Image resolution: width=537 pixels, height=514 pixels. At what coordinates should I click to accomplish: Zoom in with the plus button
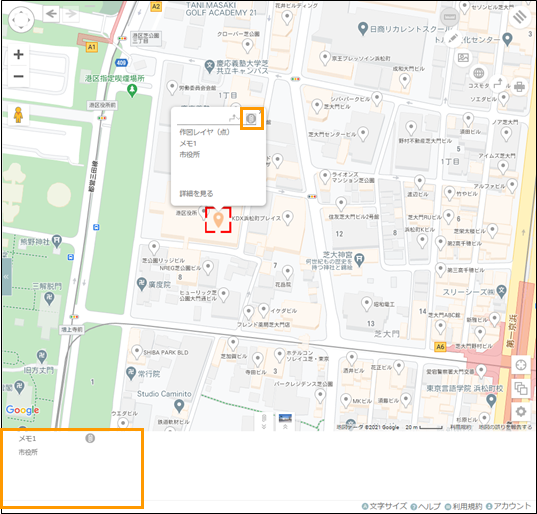[18, 54]
